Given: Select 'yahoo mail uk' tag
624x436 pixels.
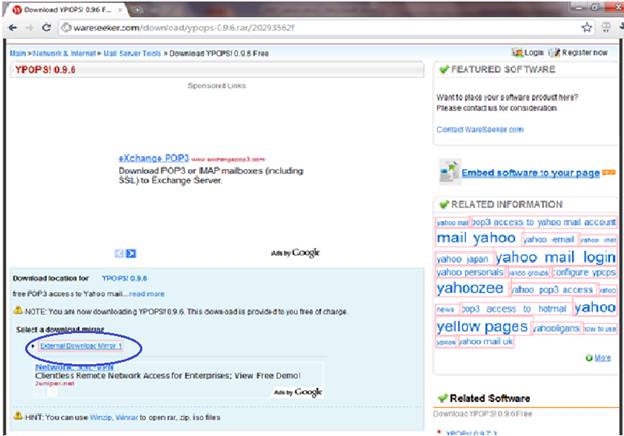Looking at the screenshot, I should 486,341.
